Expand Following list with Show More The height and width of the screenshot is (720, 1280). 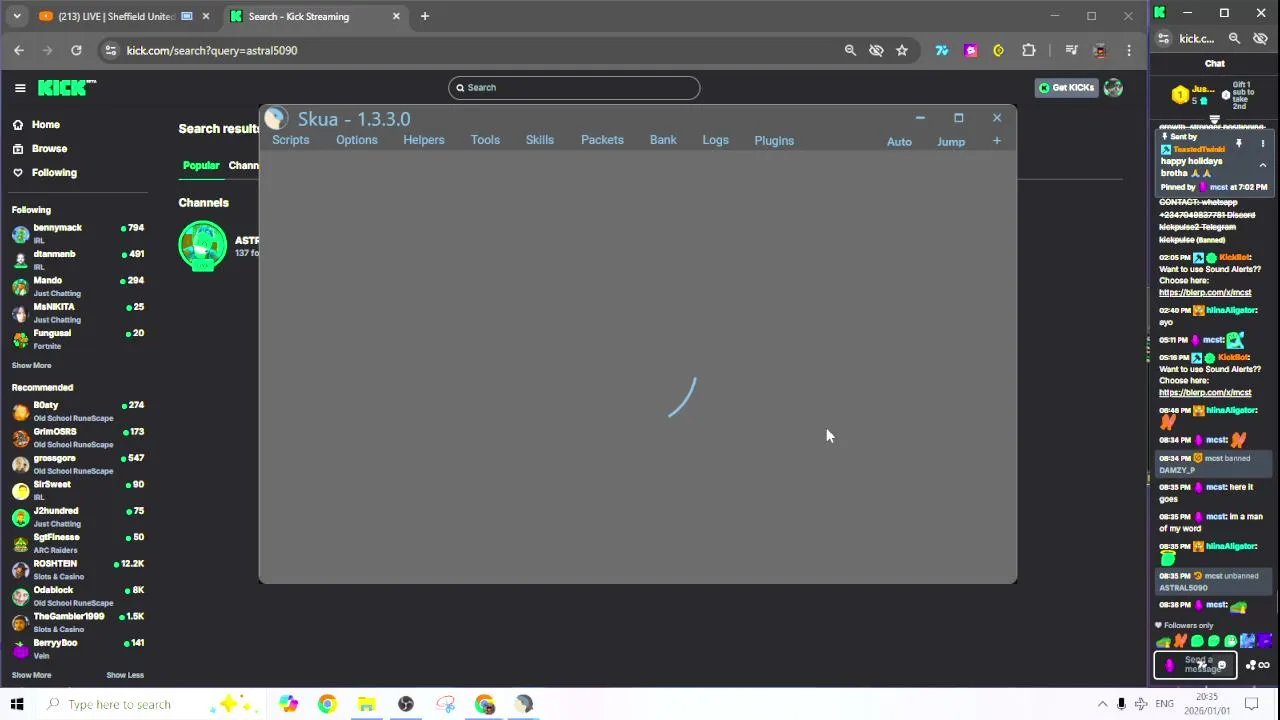coord(31,366)
